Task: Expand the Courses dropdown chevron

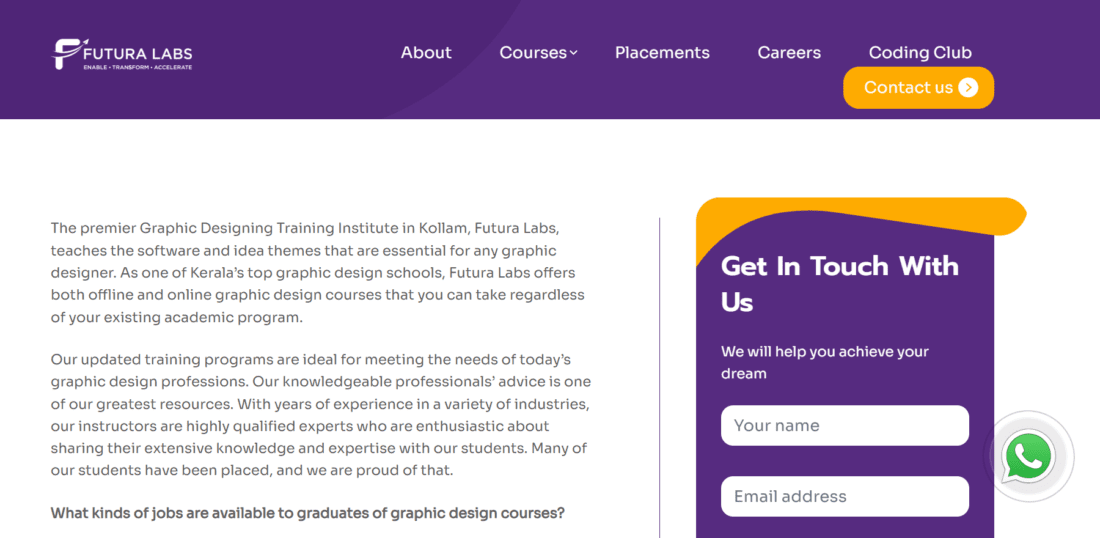Action: click(x=573, y=53)
